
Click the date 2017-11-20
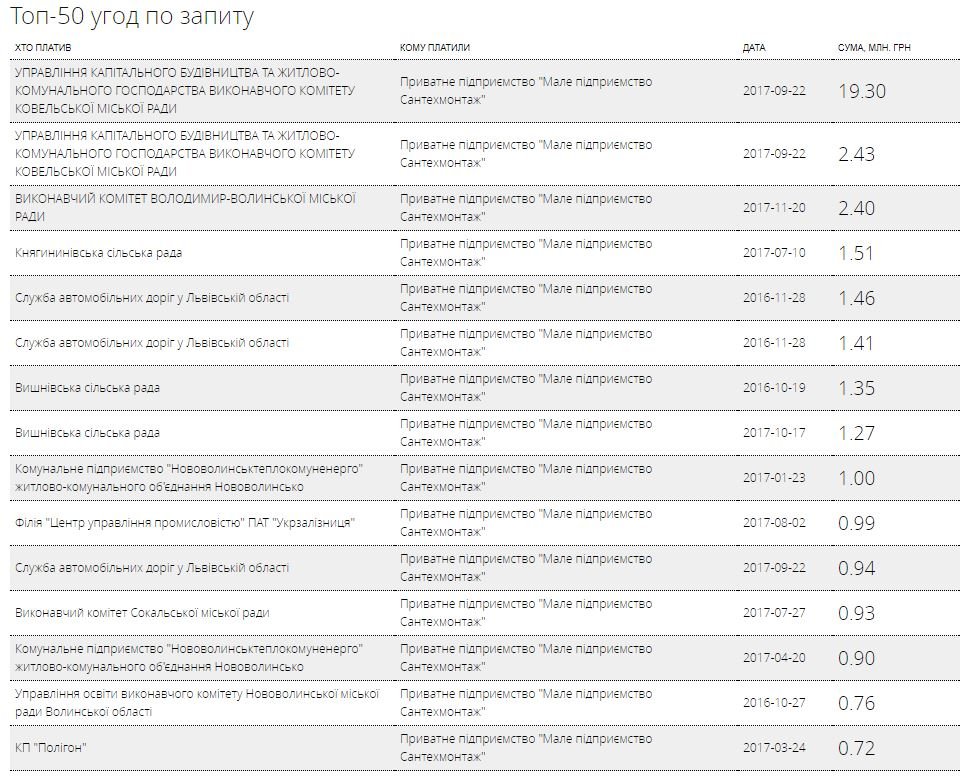(773, 208)
